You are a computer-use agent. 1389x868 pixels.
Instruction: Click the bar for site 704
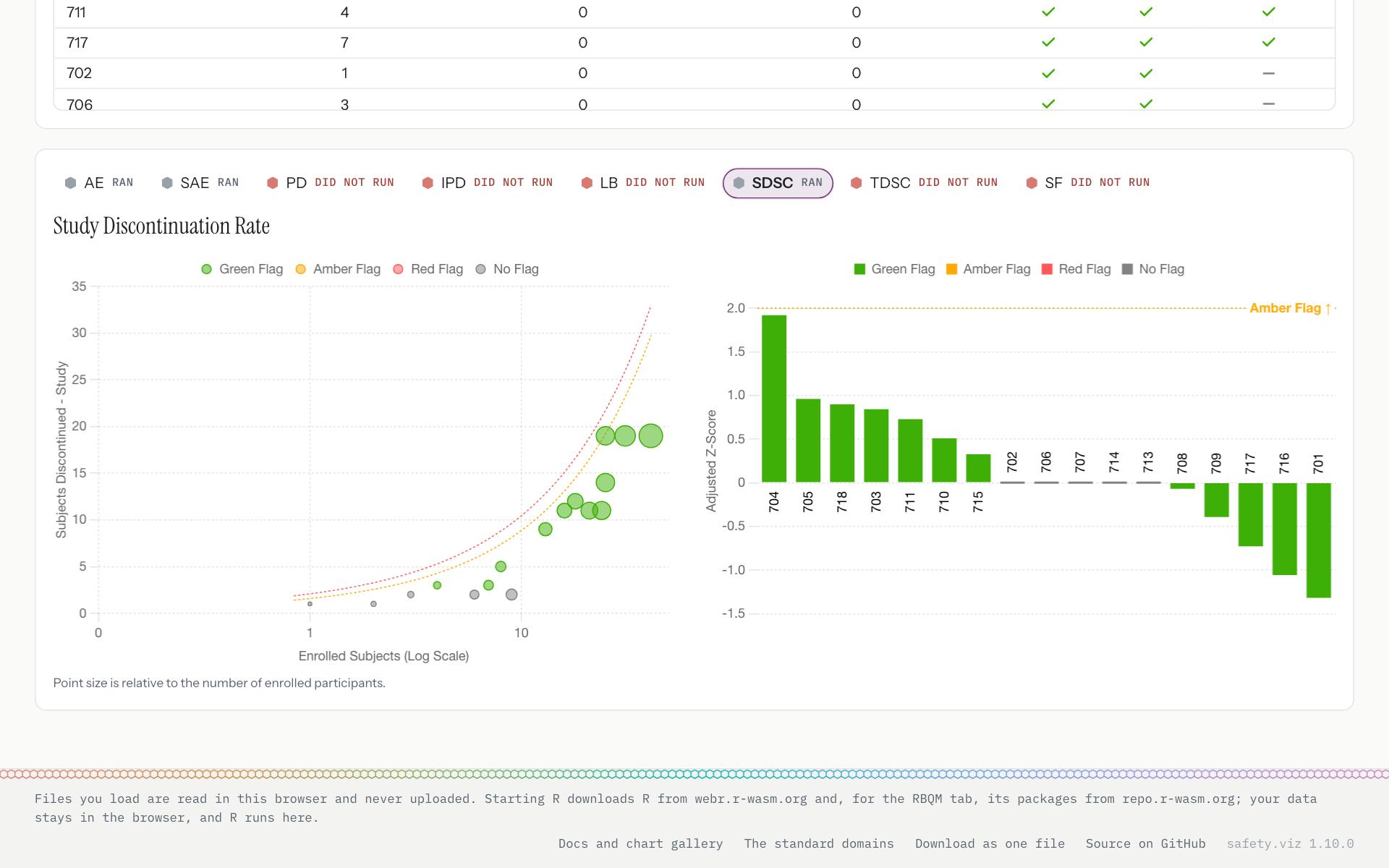[774, 399]
